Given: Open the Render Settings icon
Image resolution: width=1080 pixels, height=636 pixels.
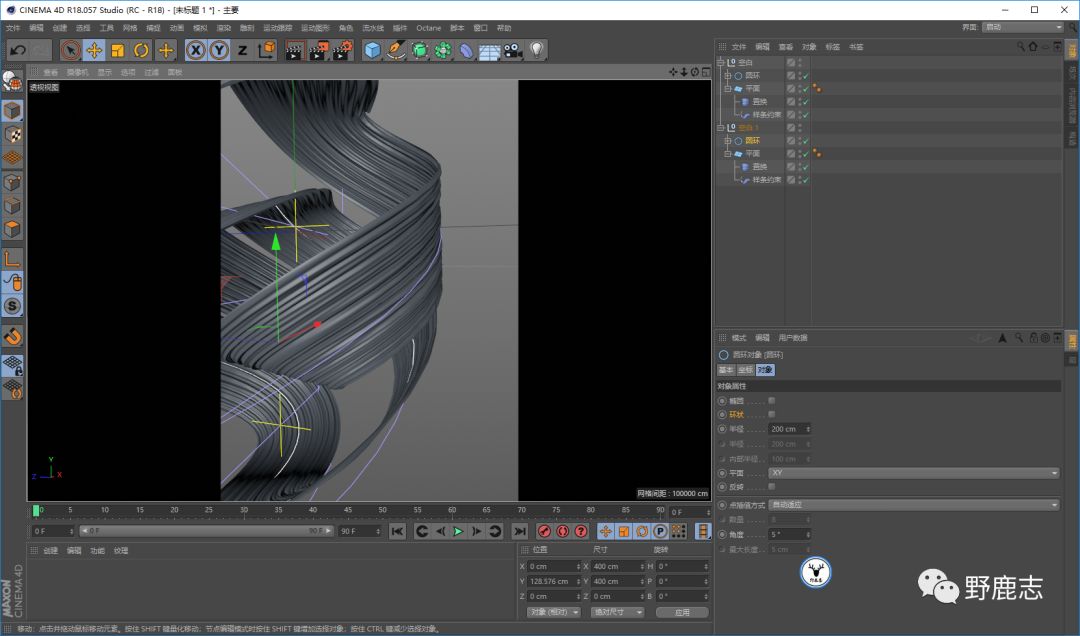Looking at the screenshot, I should point(342,50).
